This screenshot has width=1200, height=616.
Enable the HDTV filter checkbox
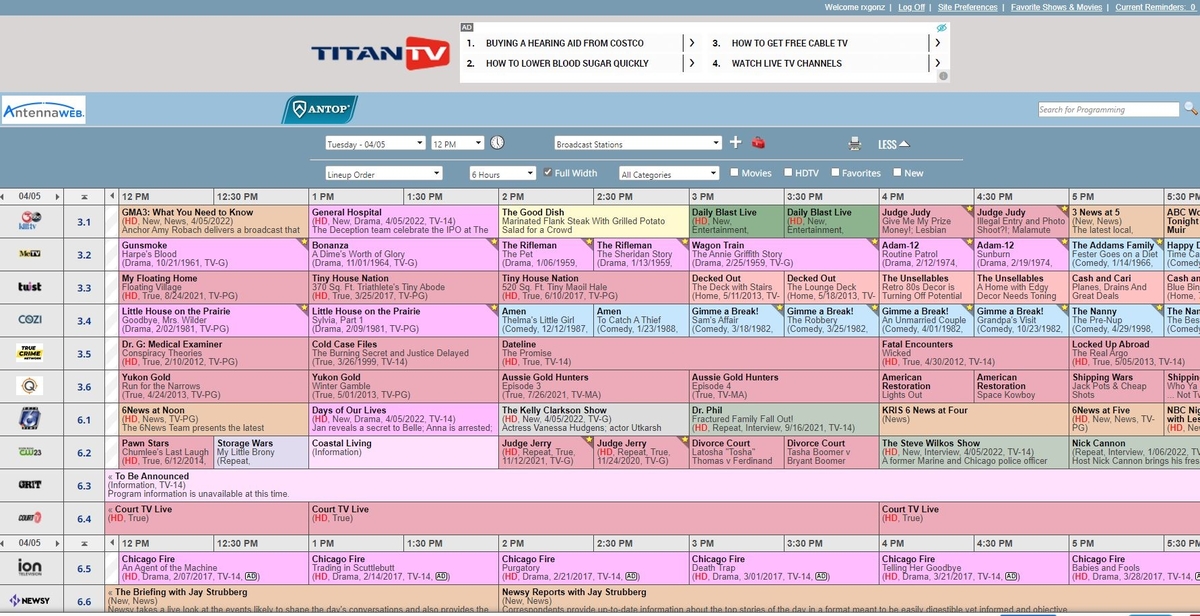(x=788, y=172)
